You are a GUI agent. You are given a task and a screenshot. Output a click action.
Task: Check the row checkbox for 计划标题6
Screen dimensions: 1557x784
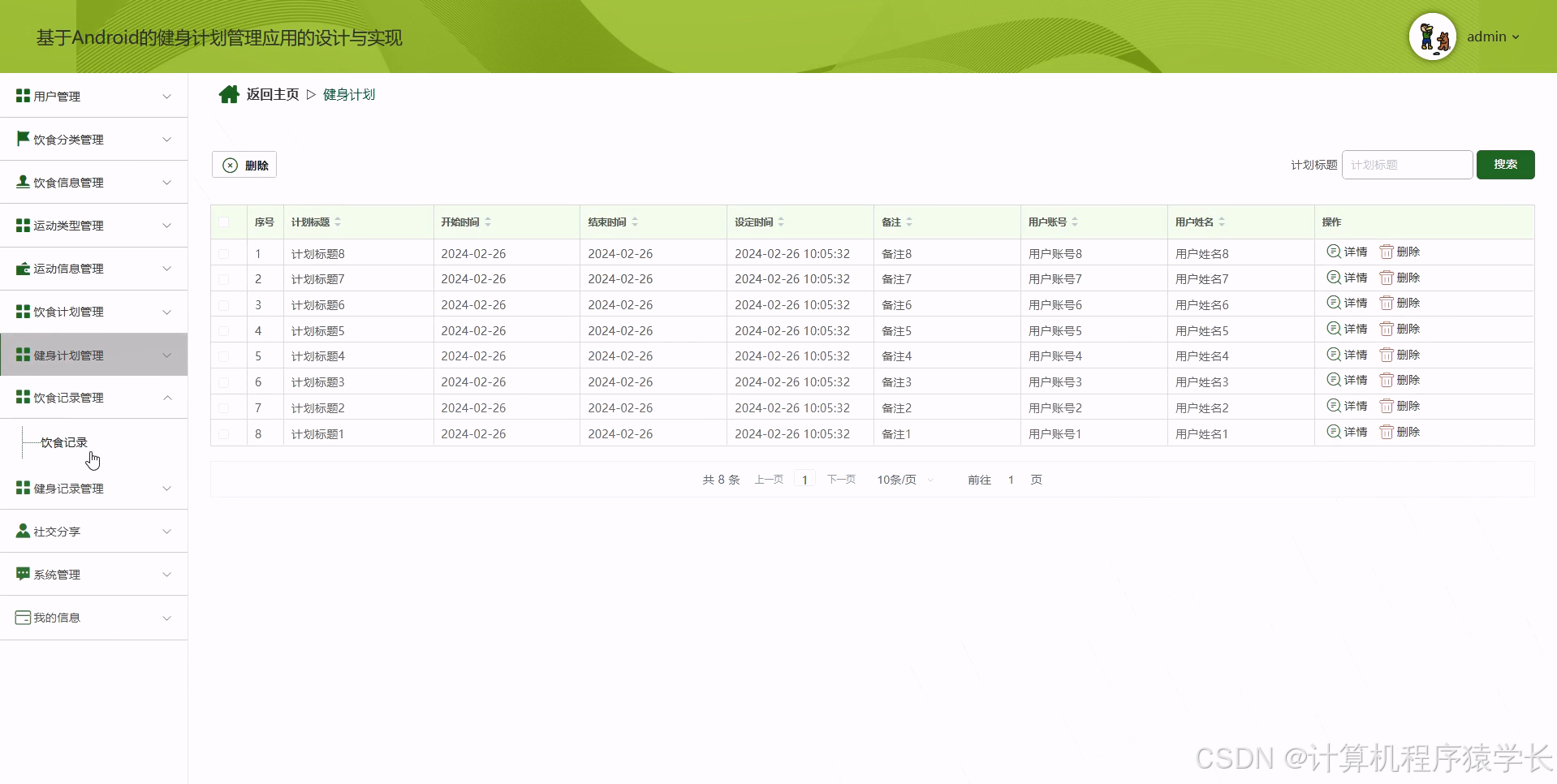click(x=224, y=305)
